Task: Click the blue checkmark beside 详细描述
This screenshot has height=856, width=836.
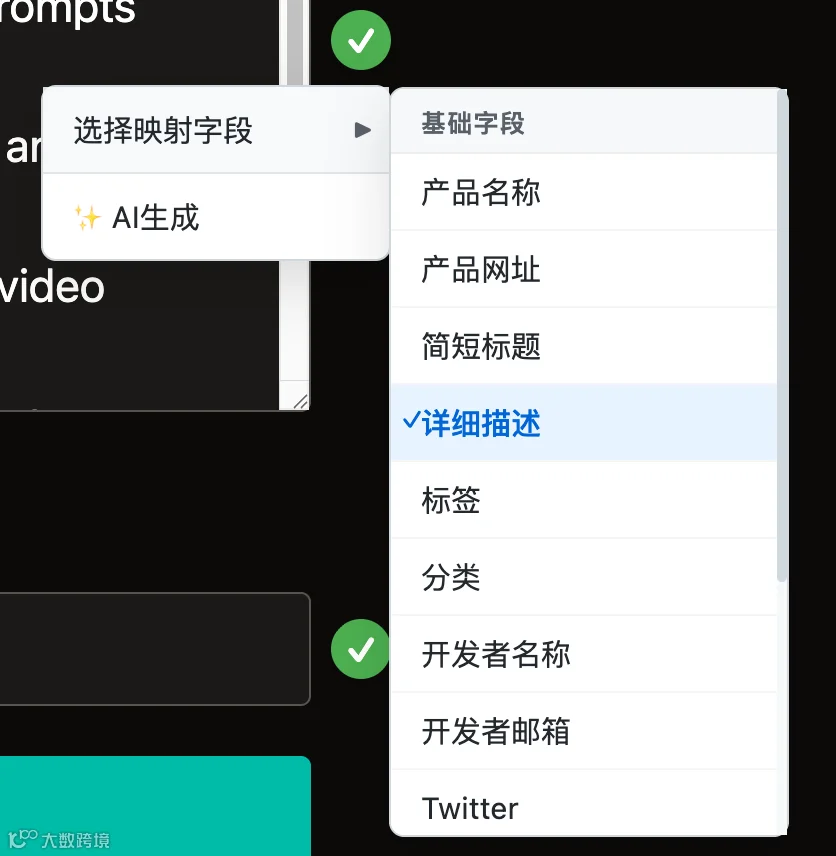Action: [x=411, y=421]
